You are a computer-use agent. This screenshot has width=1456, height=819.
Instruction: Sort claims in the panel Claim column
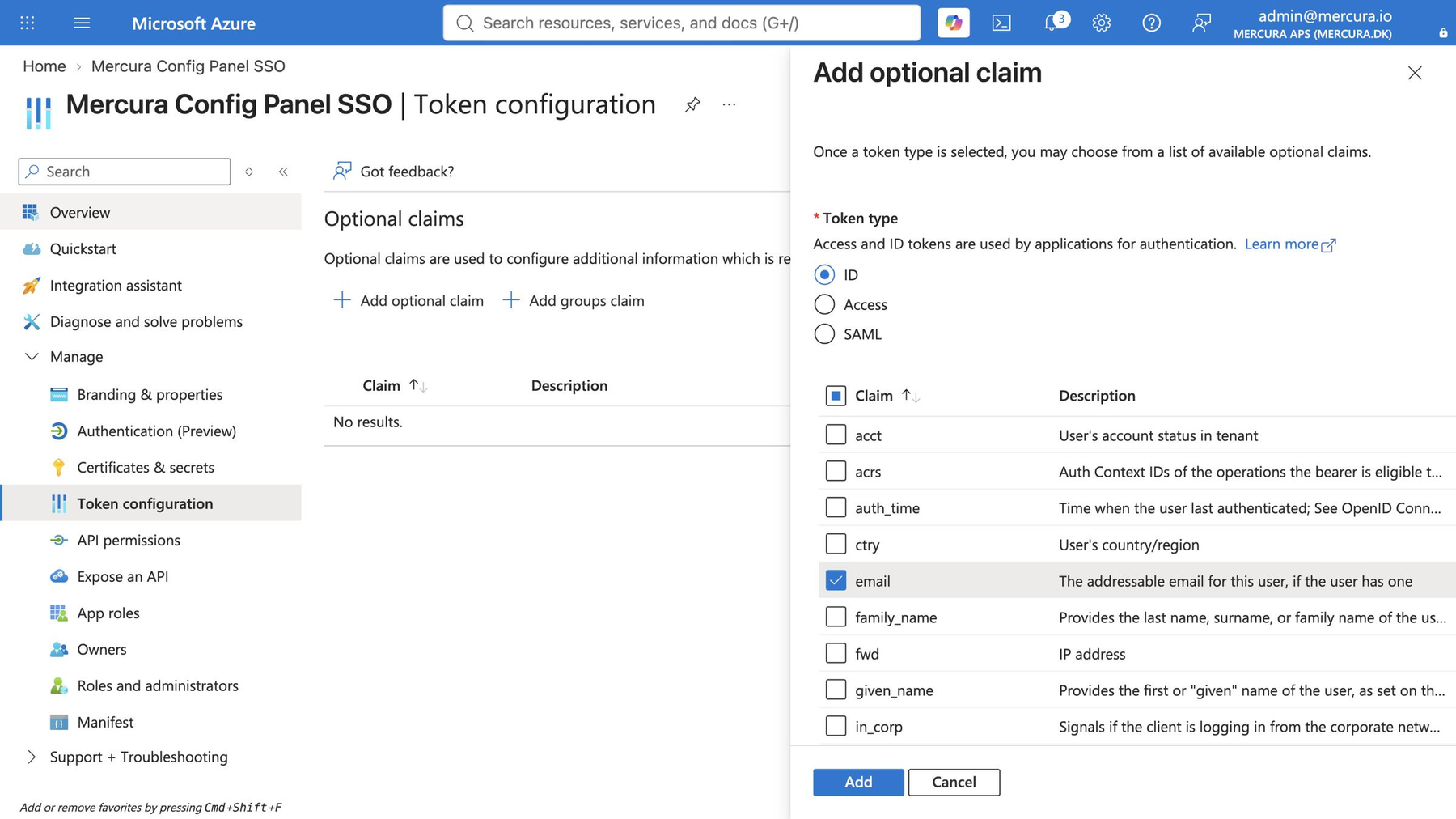pyautogui.click(x=912, y=395)
